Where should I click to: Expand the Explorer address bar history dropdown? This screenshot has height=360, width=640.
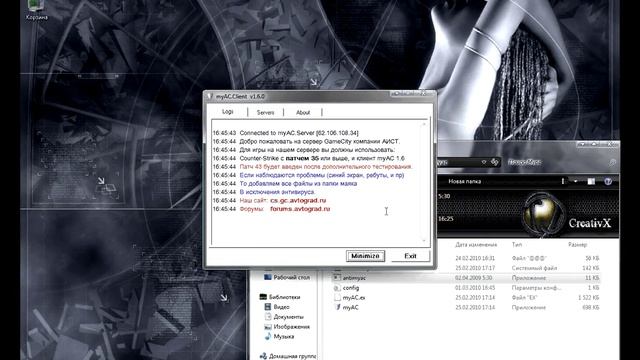(x=484, y=162)
